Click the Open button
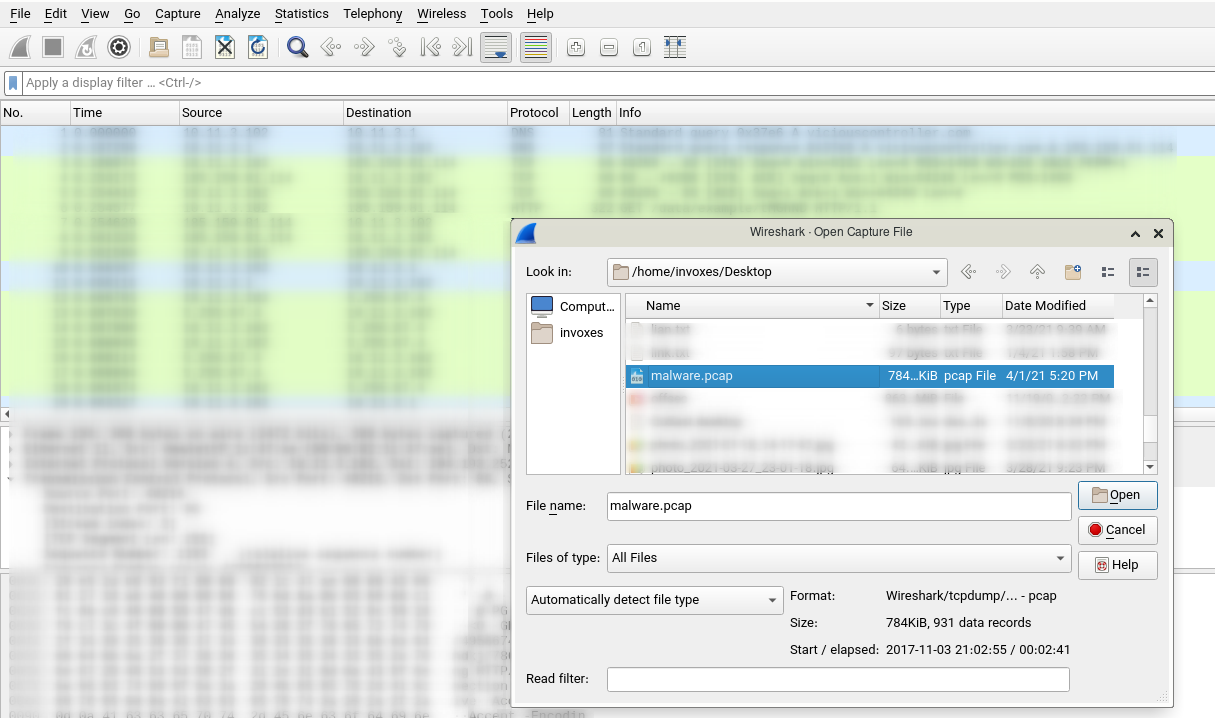This screenshot has width=1215, height=718. pyautogui.click(x=1117, y=495)
